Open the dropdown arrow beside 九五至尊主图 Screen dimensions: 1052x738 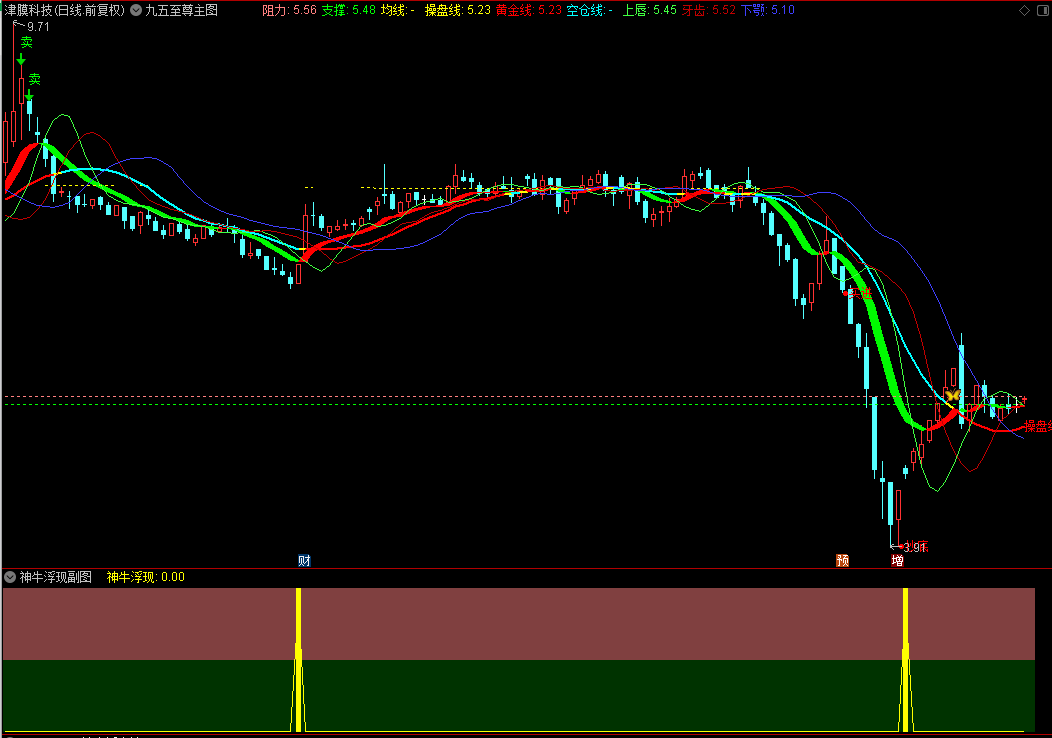(136, 10)
